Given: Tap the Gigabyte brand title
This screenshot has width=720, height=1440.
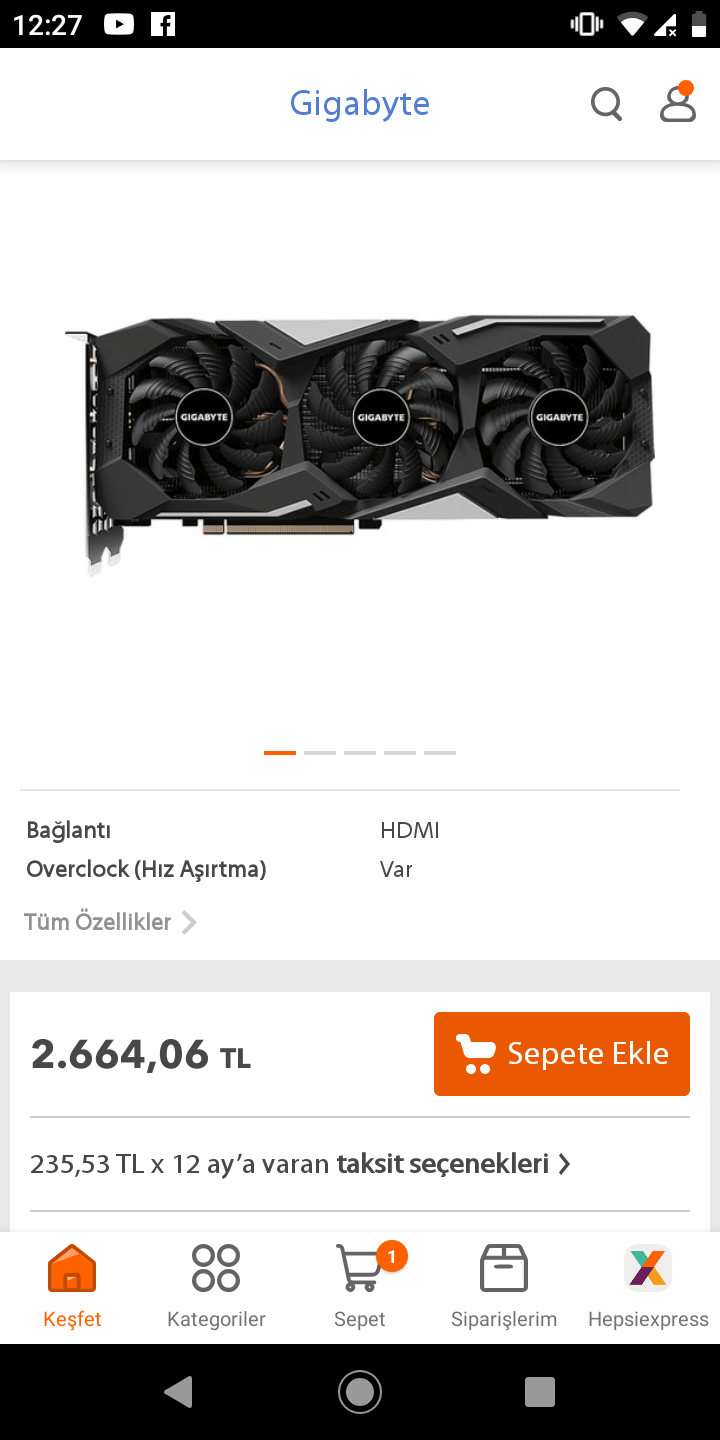Looking at the screenshot, I should click(360, 103).
